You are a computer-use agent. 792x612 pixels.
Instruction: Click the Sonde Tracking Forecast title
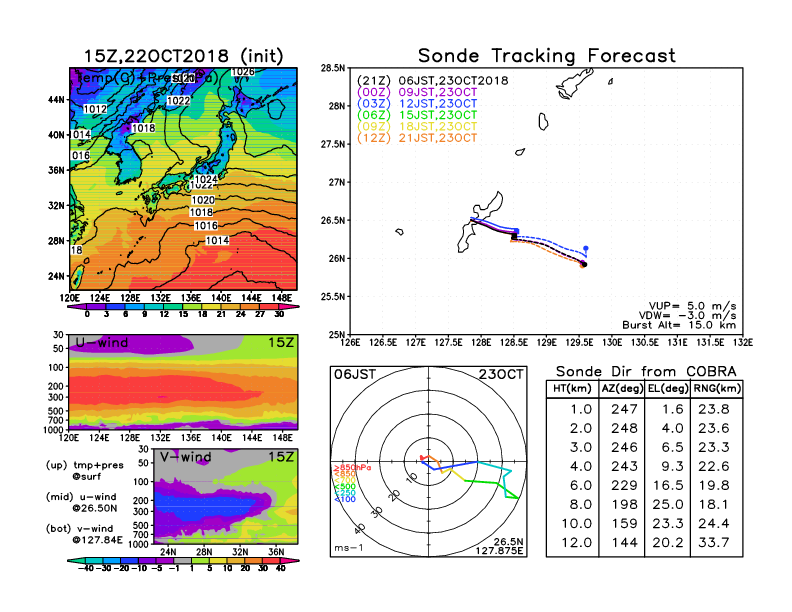(x=546, y=56)
